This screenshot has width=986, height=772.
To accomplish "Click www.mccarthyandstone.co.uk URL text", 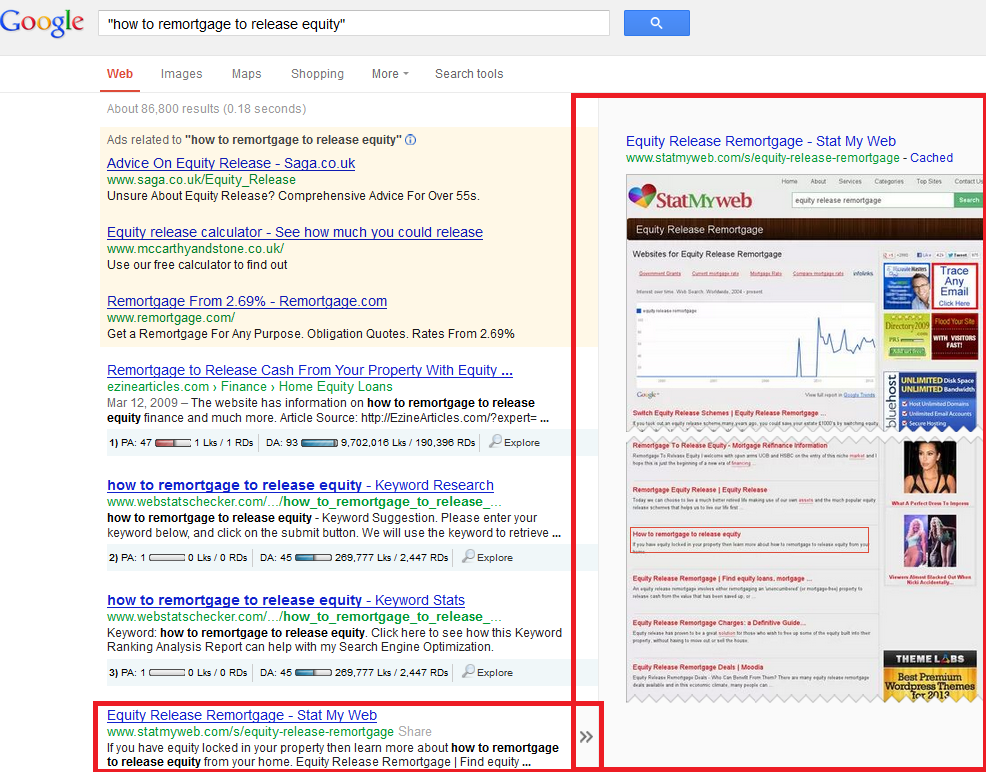I will click(x=196, y=248).
